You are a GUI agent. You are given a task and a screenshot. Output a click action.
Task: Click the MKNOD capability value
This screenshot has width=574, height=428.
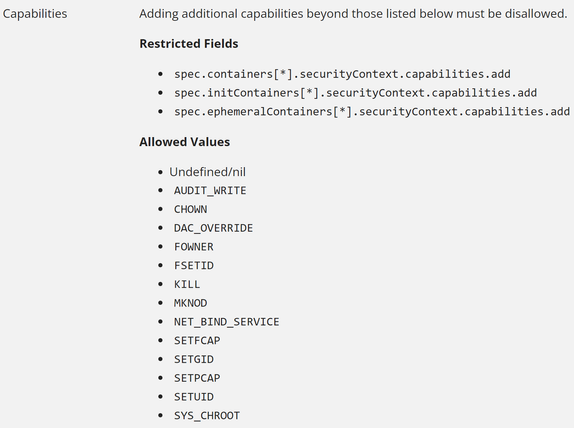[x=190, y=303]
